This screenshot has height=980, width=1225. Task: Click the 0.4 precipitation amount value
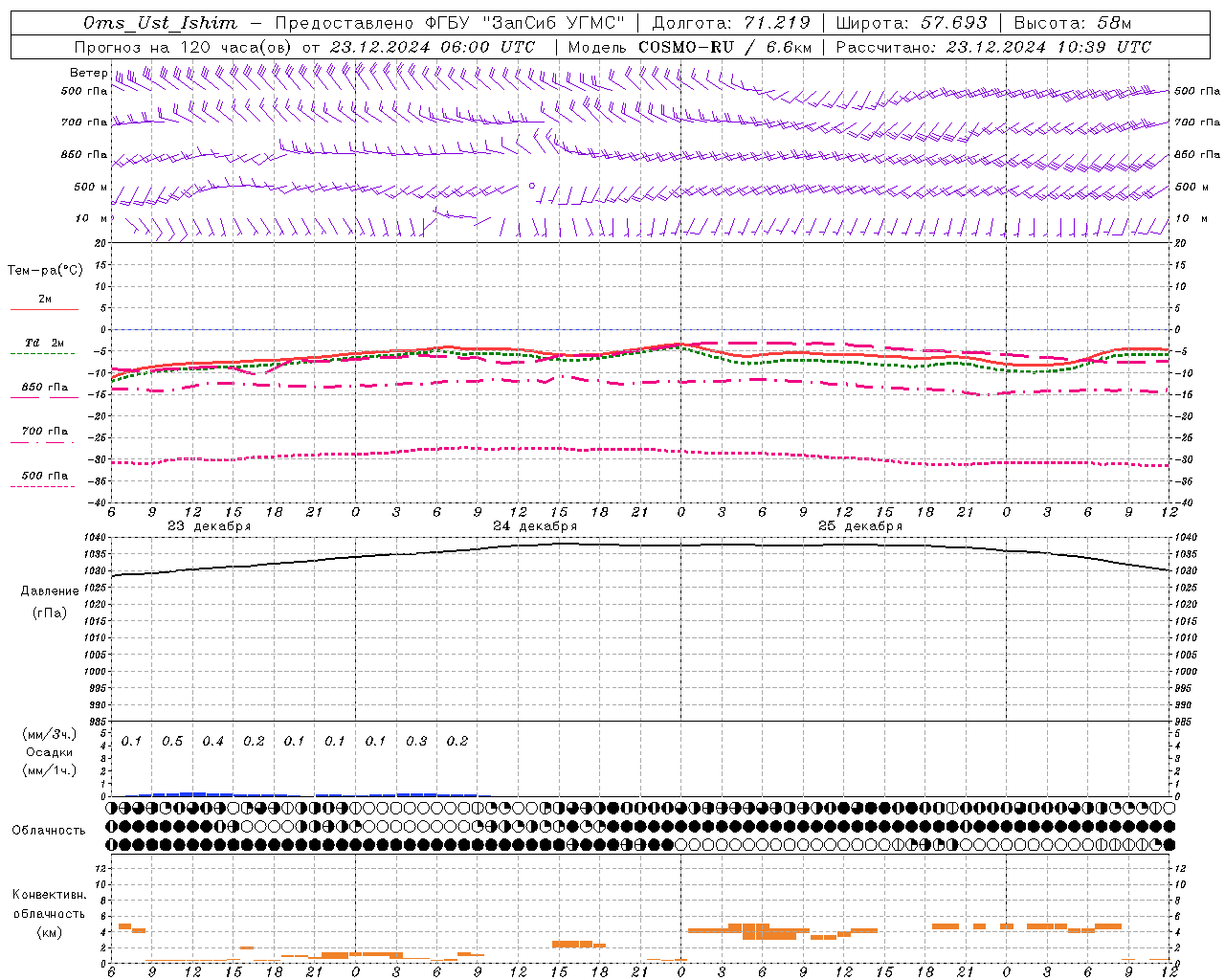coord(212,742)
